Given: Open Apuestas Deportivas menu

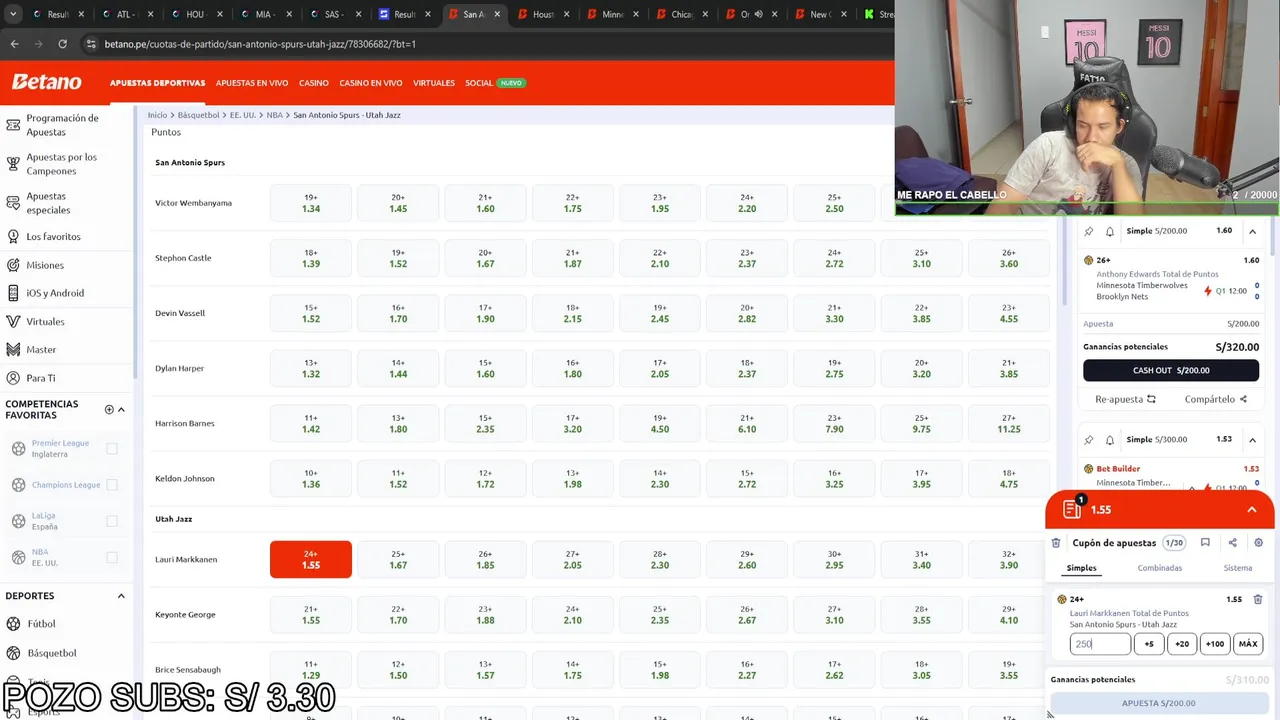Looking at the screenshot, I should click(157, 83).
